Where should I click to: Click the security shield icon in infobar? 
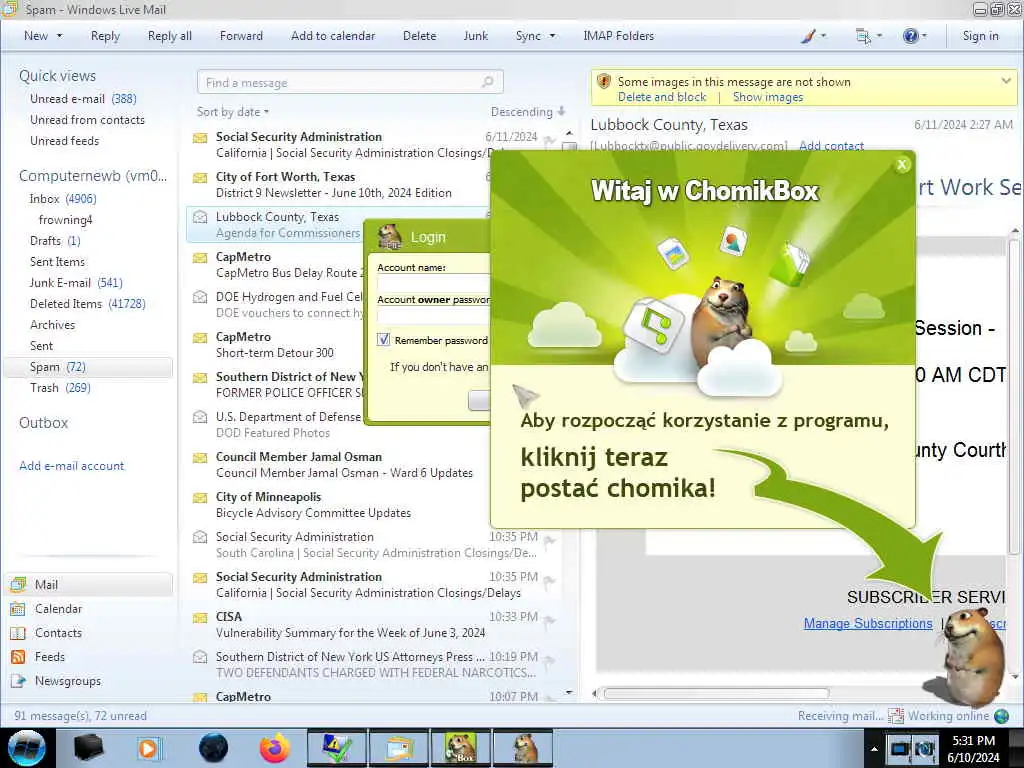603,82
